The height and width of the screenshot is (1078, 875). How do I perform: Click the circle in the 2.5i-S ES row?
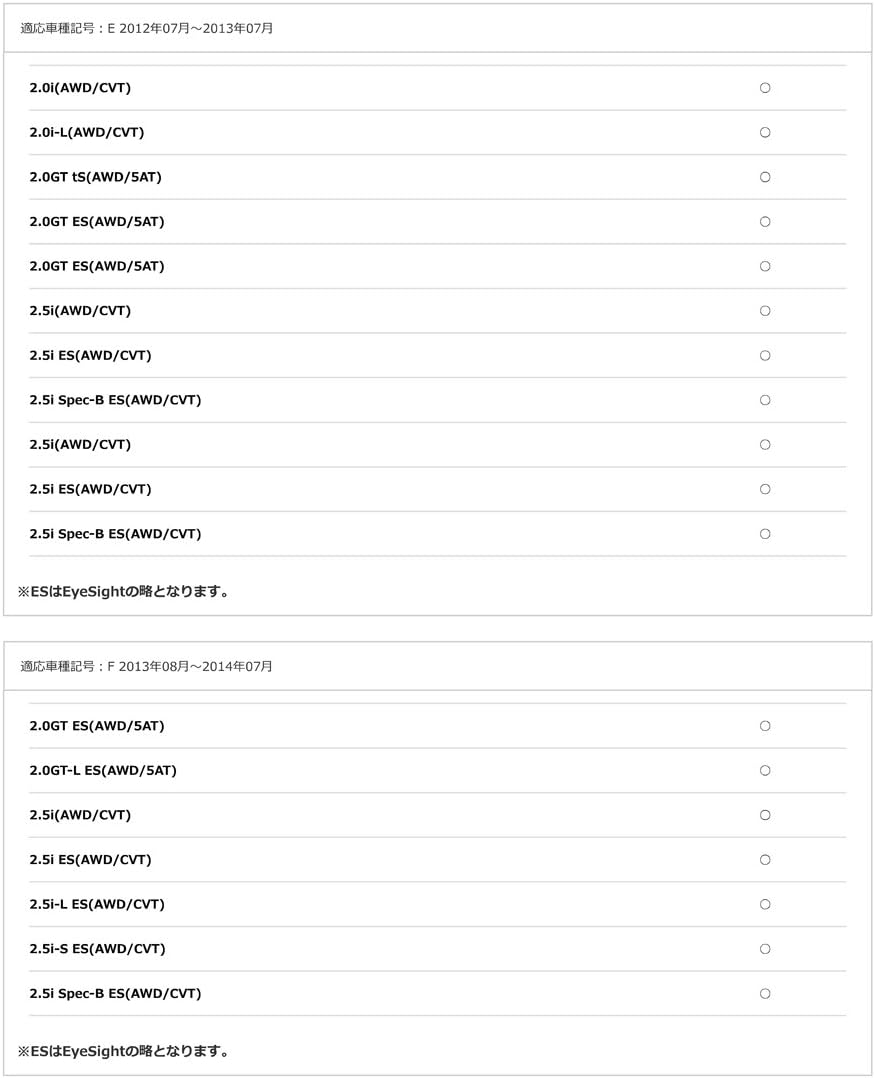pos(765,949)
